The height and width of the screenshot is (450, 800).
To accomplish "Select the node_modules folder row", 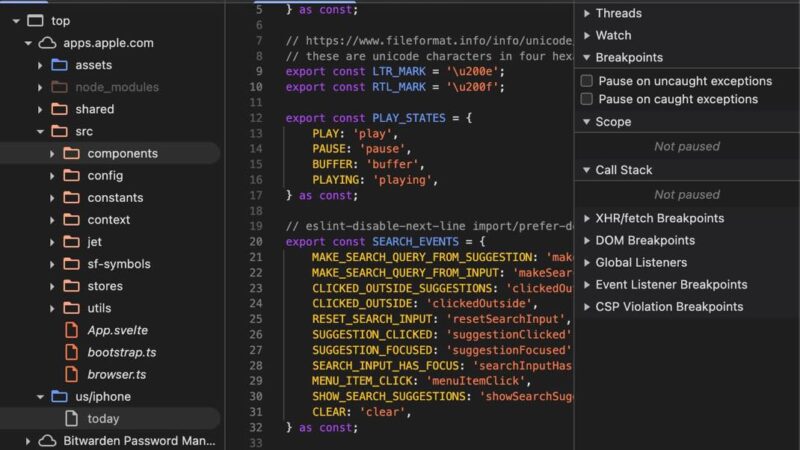I will pos(110,87).
